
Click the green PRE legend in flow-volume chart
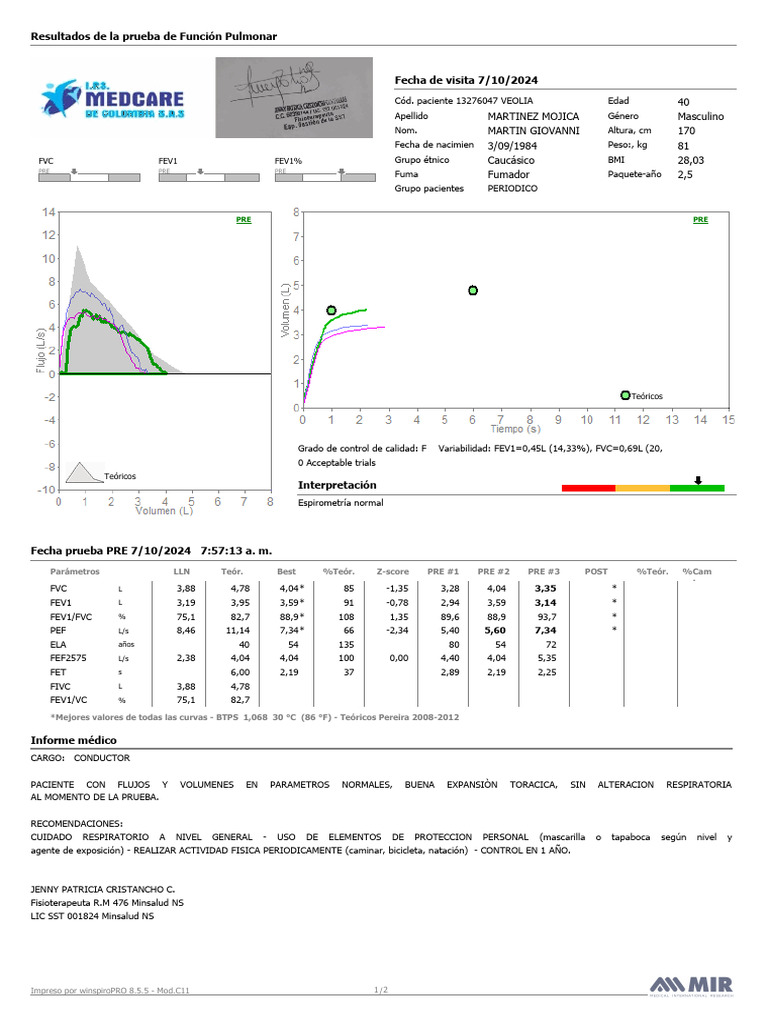pyautogui.click(x=244, y=220)
